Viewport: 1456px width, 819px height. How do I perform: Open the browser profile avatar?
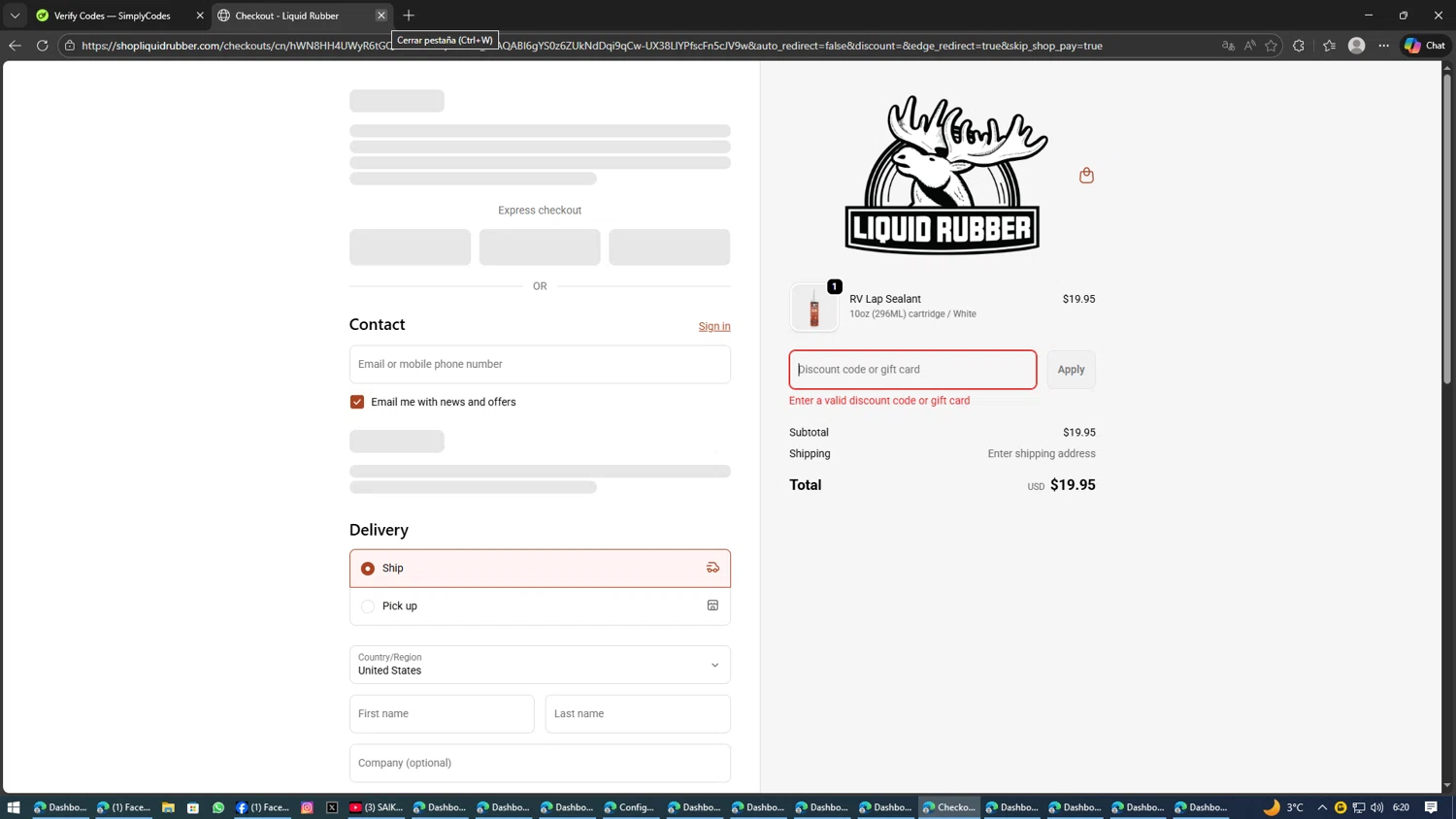tap(1357, 46)
